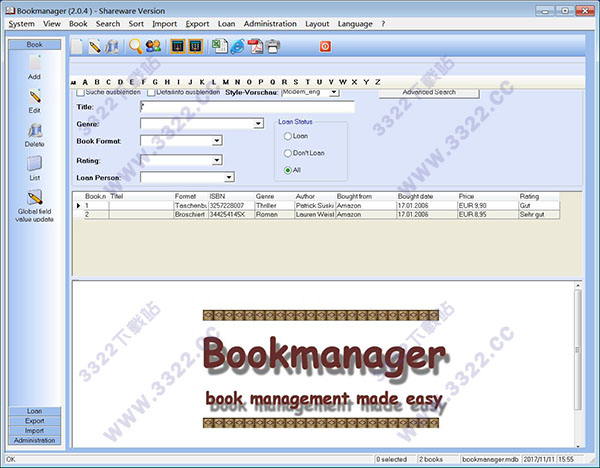The height and width of the screenshot is (468, 600).
Task: Click the ISBN column header
Action: pyautogui.click(x=231, y=196)
